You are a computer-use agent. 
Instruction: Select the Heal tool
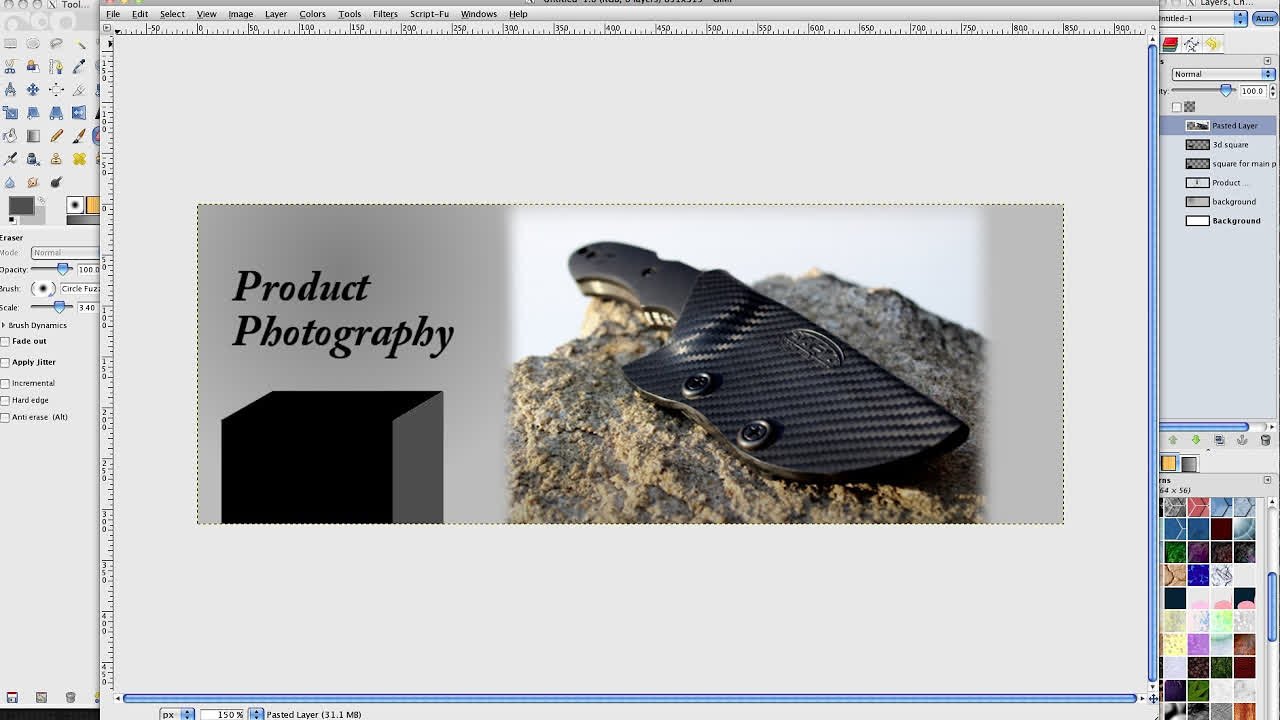click(x=79, y=159)
